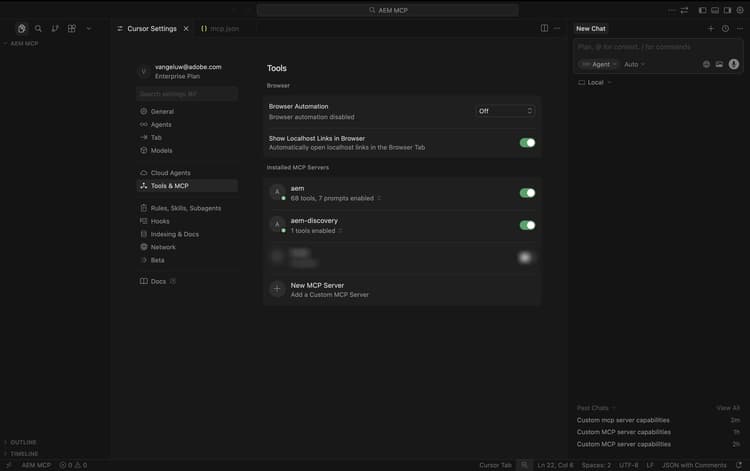Toggle the primary sidebar layout icon

coord(702,10)
